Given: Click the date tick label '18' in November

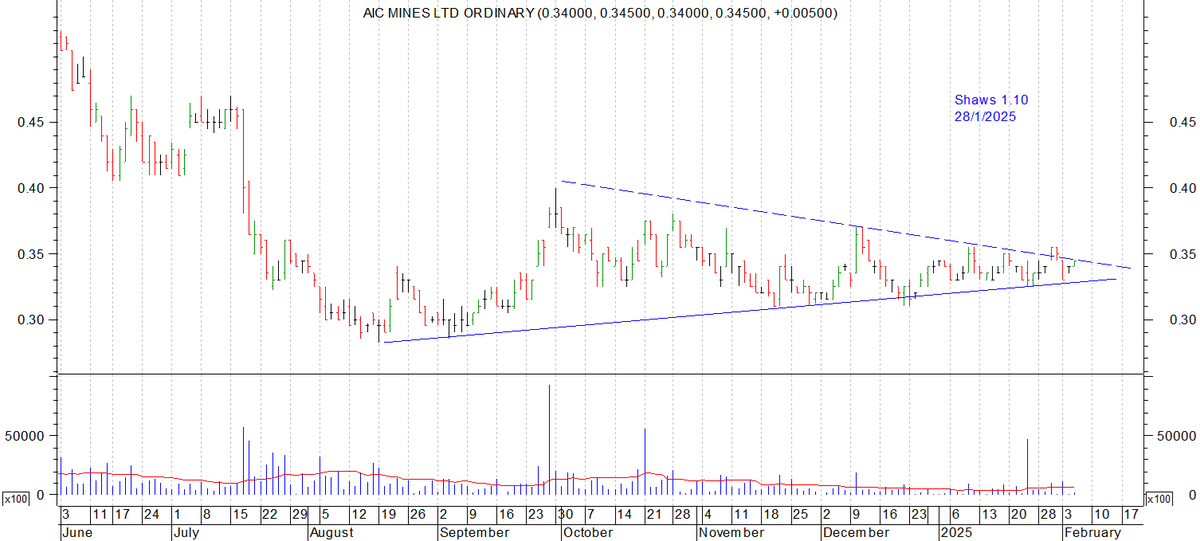Looking at the screenshot, I should tap(770, 515).
